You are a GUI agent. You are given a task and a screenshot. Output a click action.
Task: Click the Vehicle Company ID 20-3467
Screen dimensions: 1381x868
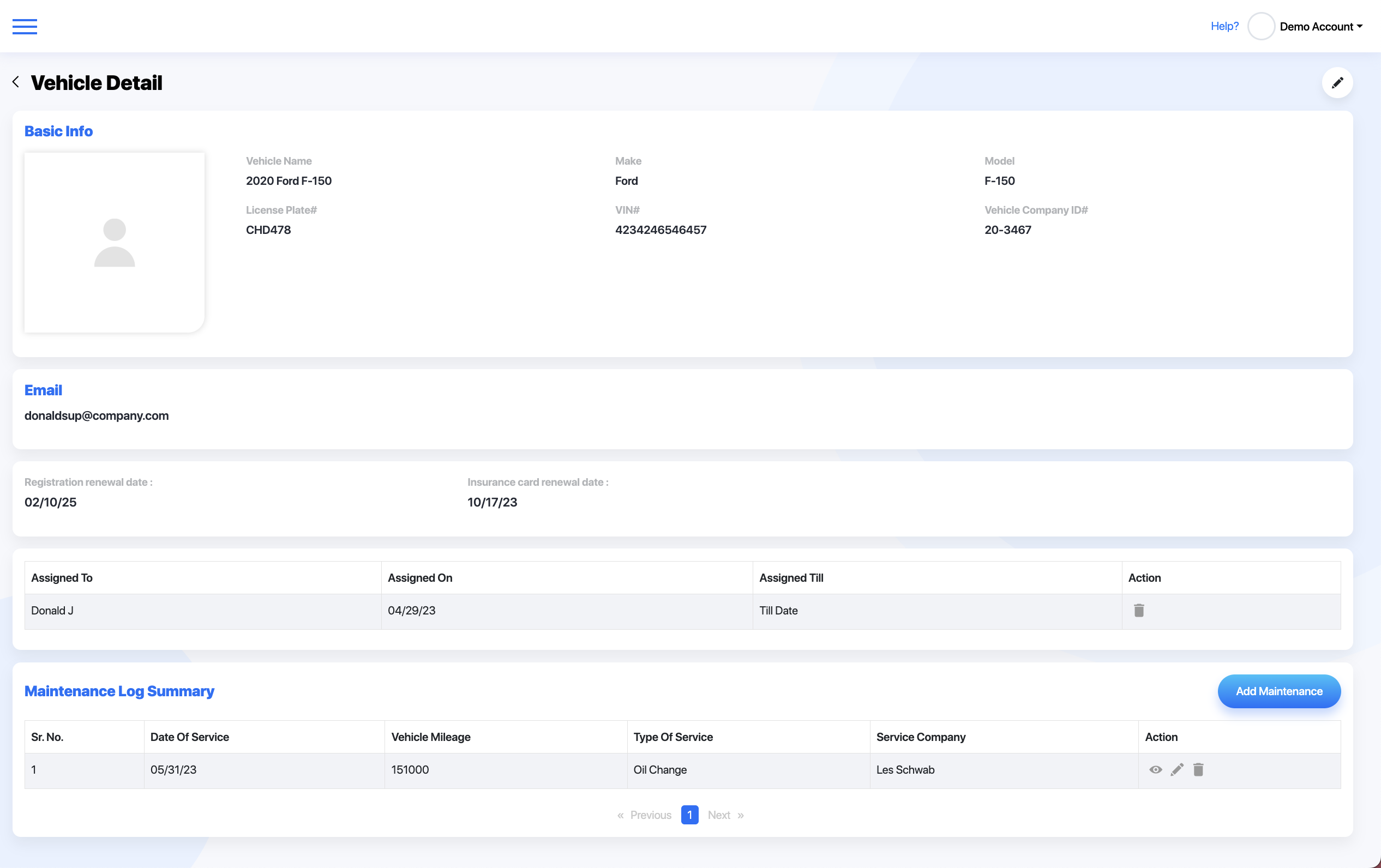[1007, 230]
